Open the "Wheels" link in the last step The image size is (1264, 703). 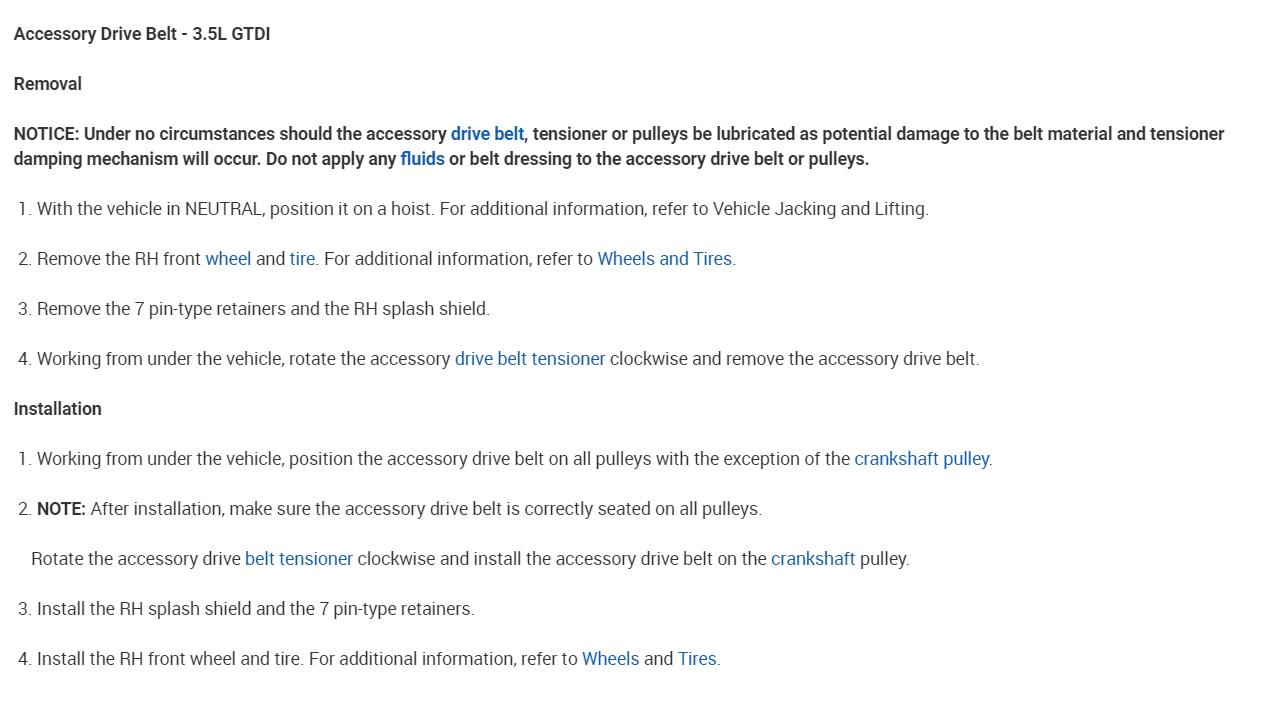click(610, 659)
